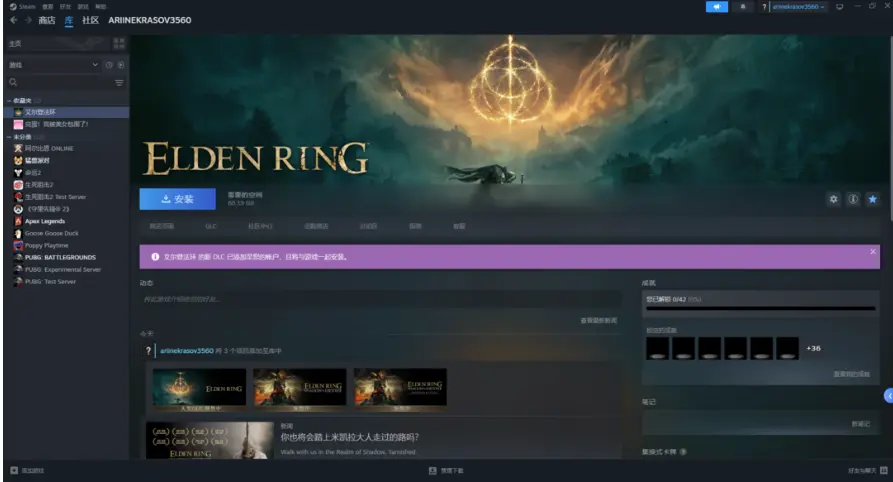The image size is (893, 482).
Task: Open the notifications bell icon
Action: tap(743, 7)
